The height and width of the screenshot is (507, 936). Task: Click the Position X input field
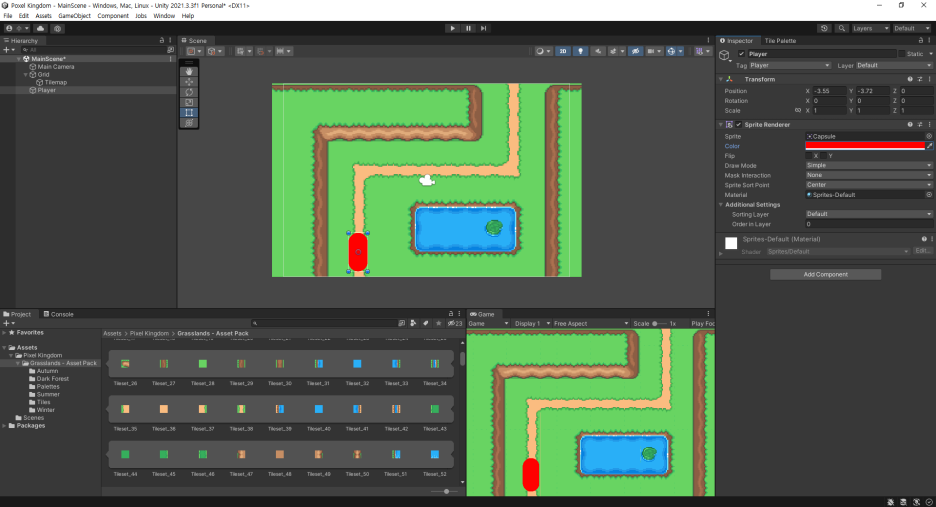[x=830, y=91]
